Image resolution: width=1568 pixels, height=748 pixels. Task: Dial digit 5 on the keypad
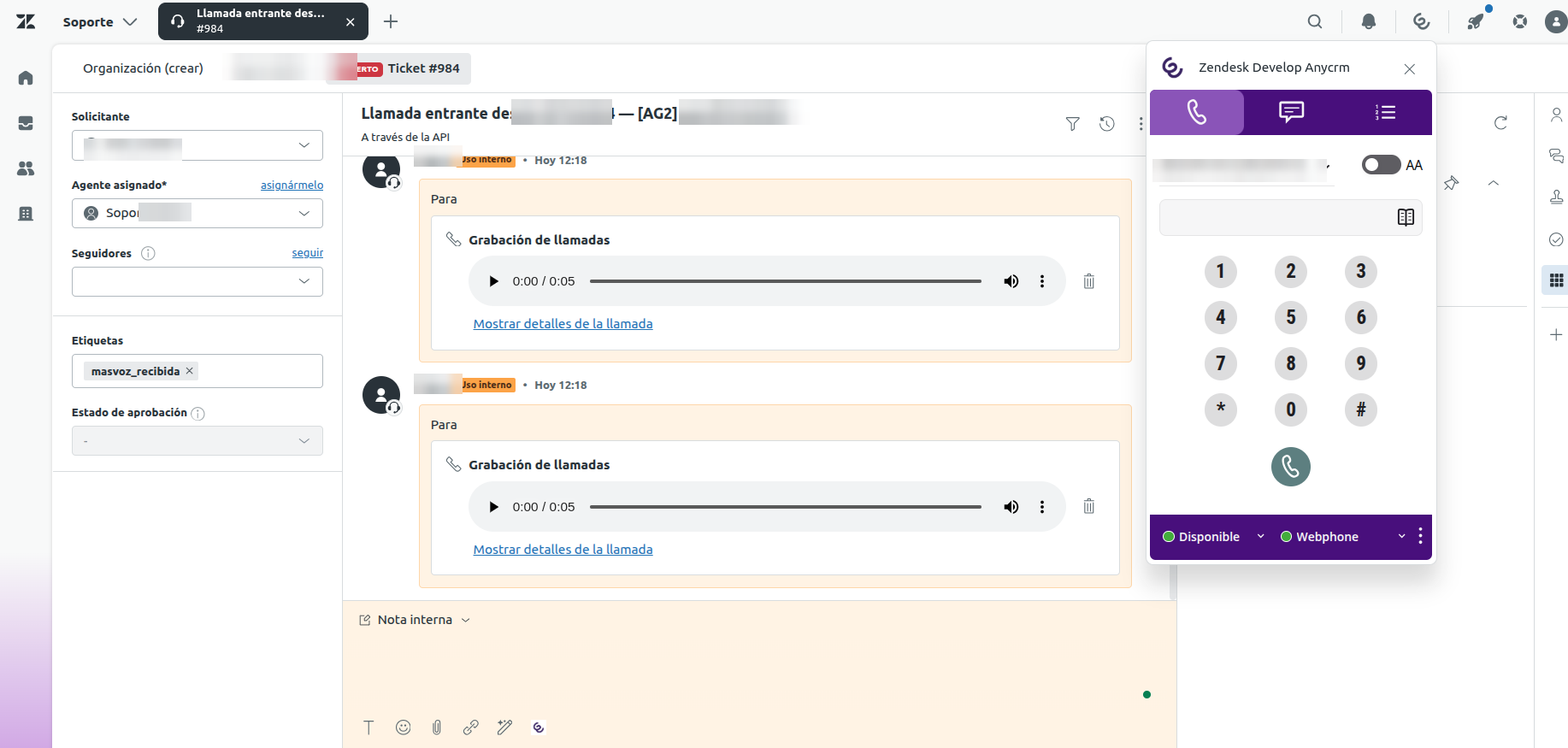1290,317
